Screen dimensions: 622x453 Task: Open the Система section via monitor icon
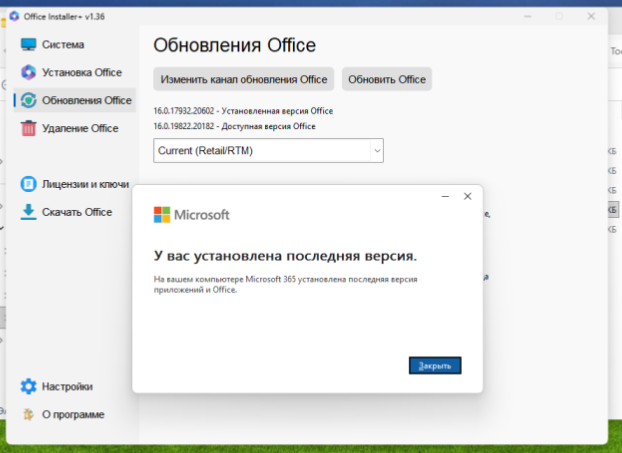click(x=28, y=45)
